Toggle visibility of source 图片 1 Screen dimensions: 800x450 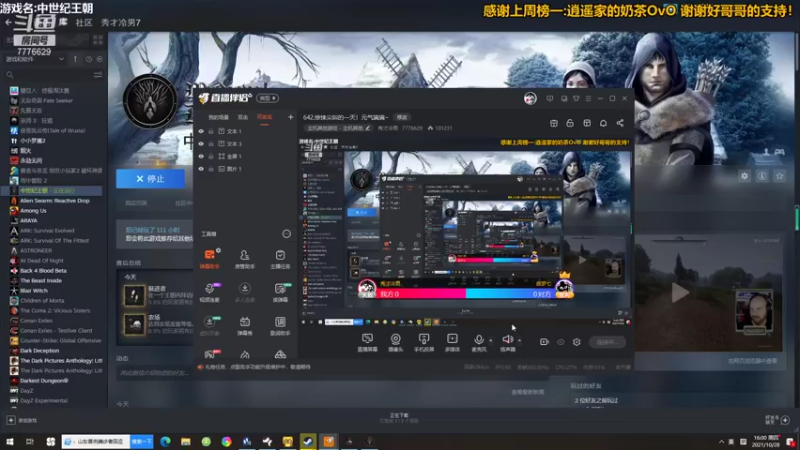(201, 168)
